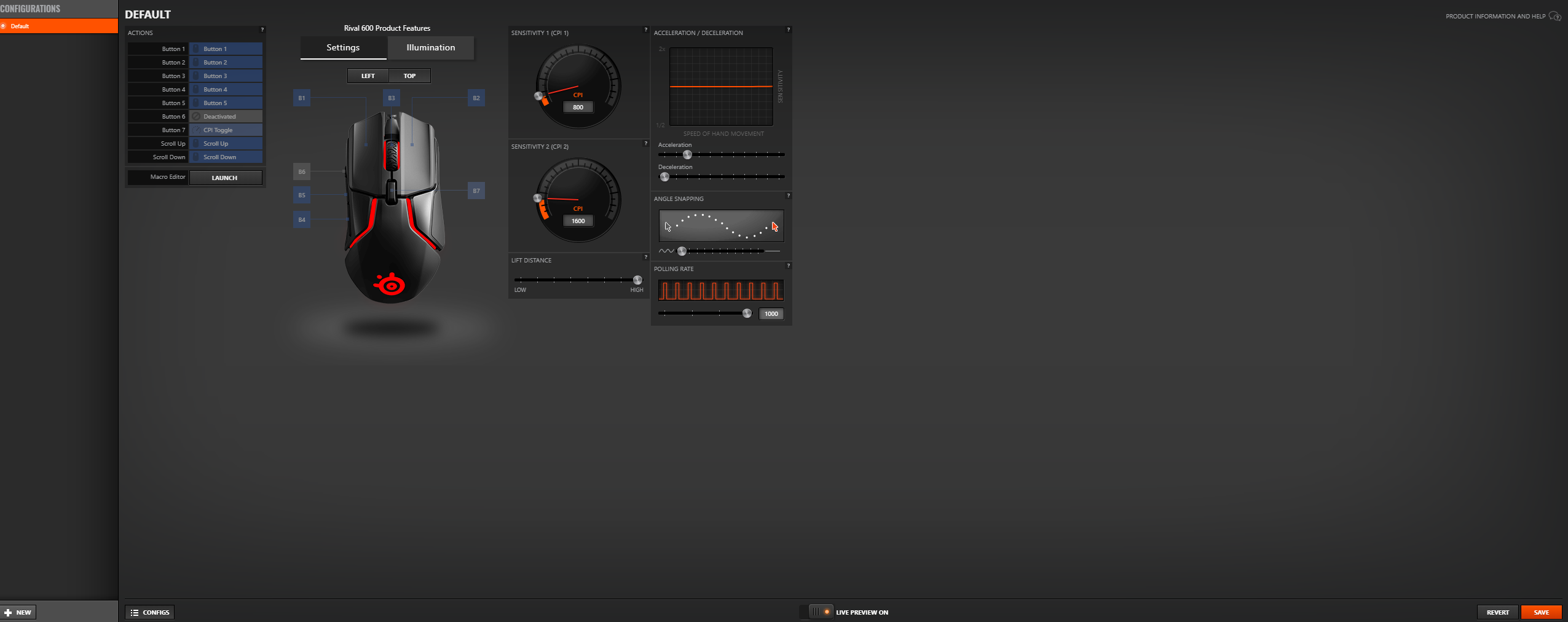
Task: Open help for Angle Snapping
Action: tap(788, 195)
